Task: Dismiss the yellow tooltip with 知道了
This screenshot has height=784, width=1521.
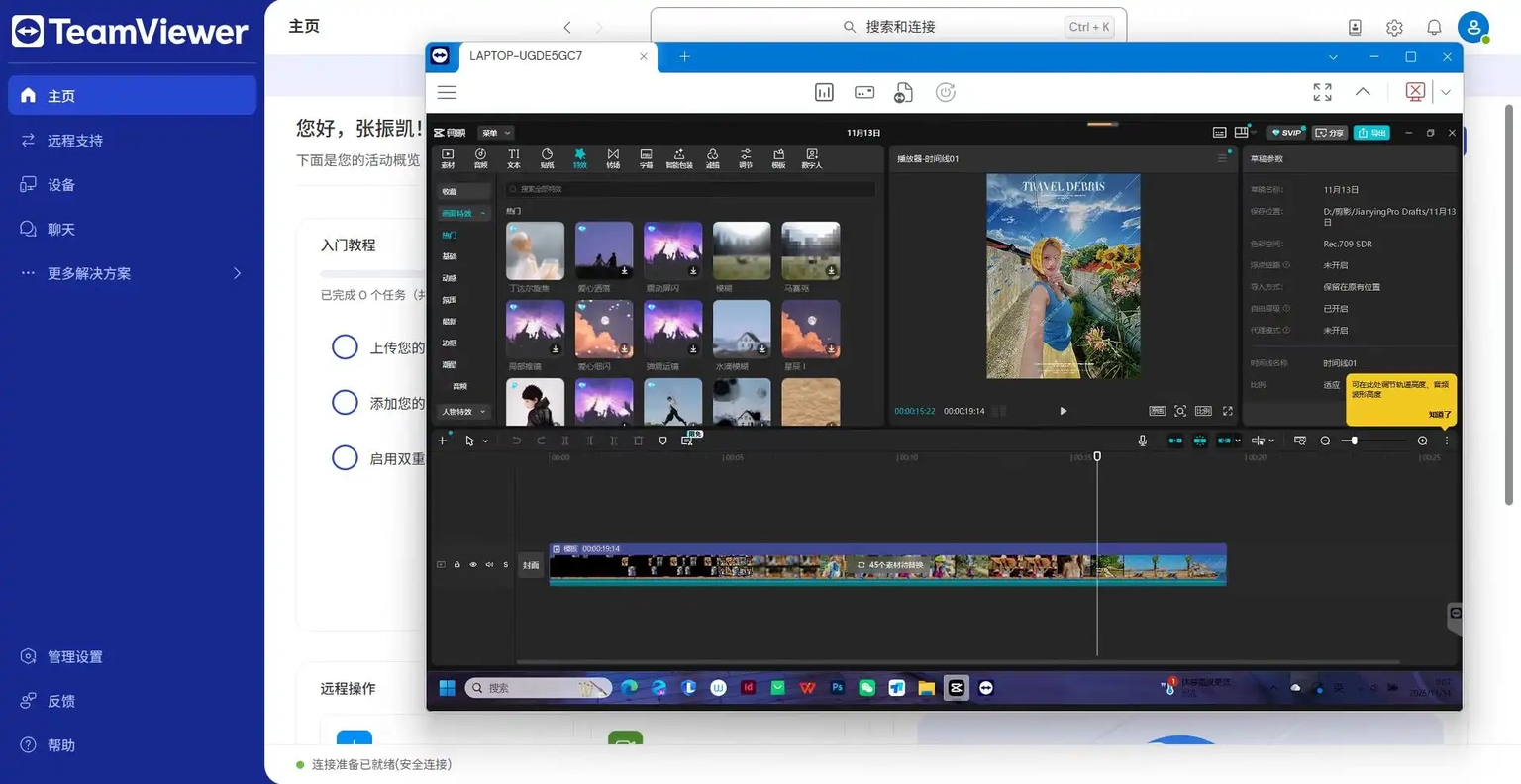Action: pos(1439,415)
